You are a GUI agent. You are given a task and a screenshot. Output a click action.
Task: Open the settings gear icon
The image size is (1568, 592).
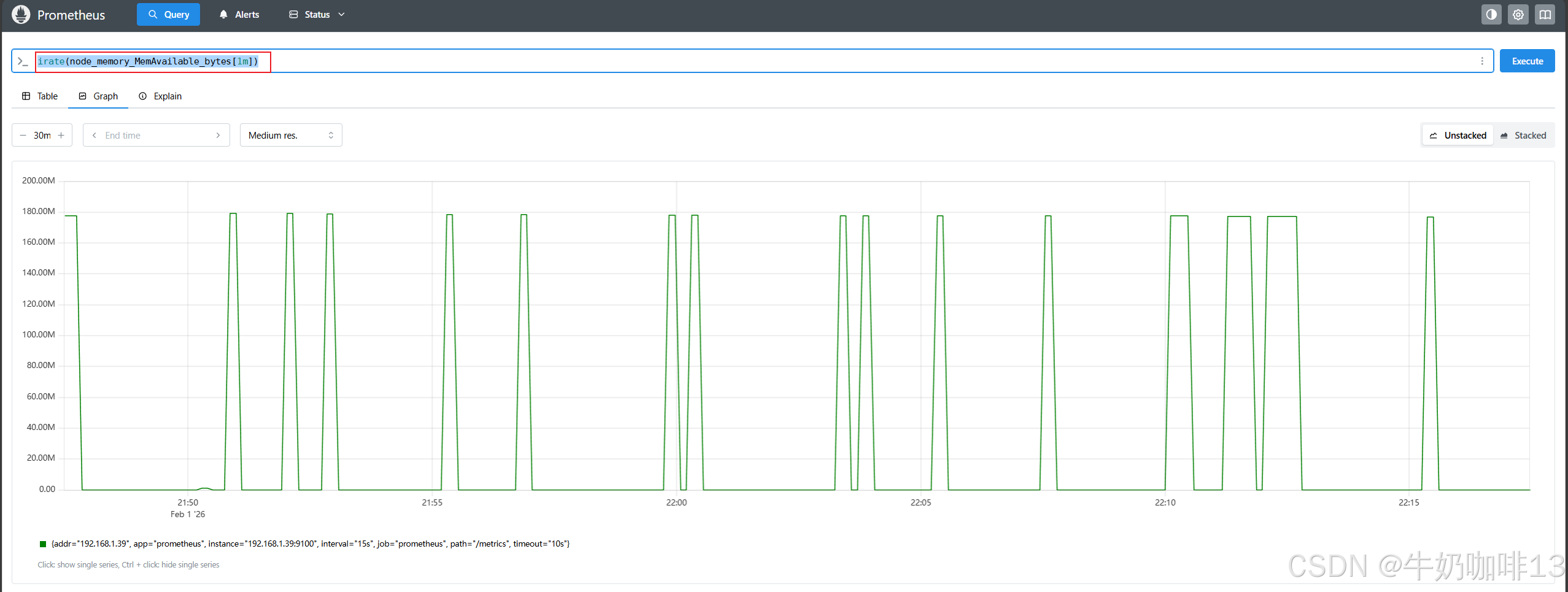point(1518,15)
